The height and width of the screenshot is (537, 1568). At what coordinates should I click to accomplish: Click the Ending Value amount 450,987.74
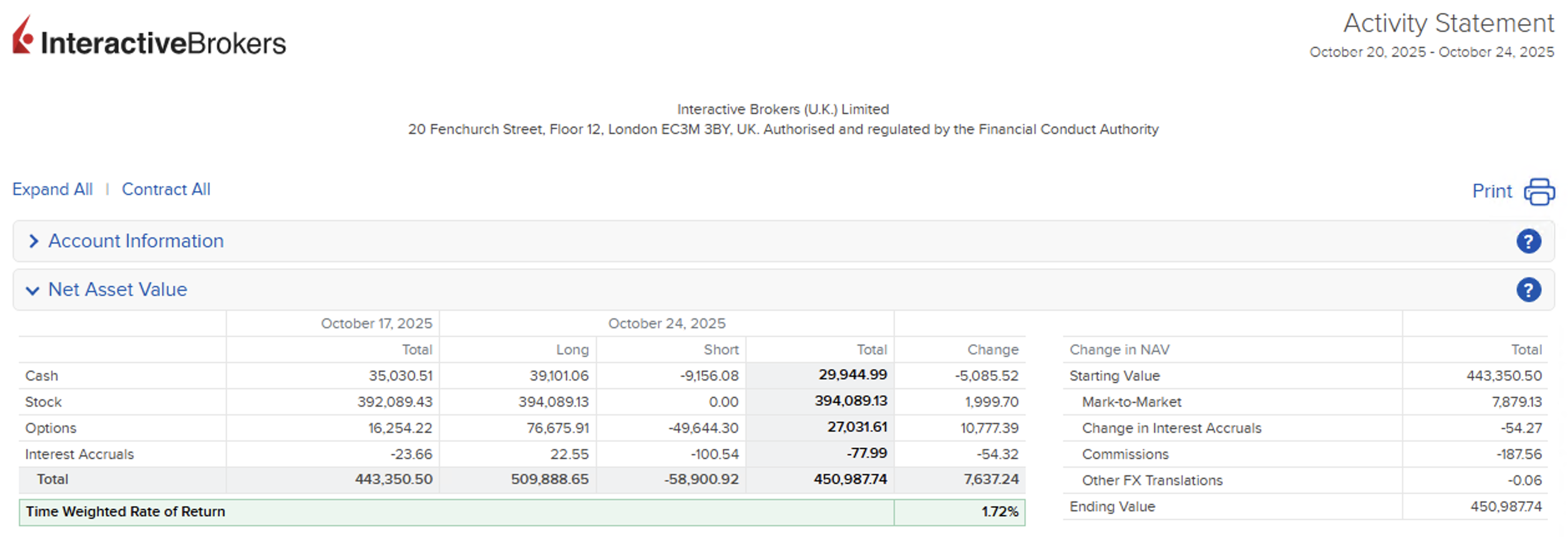click(1505, 506)
